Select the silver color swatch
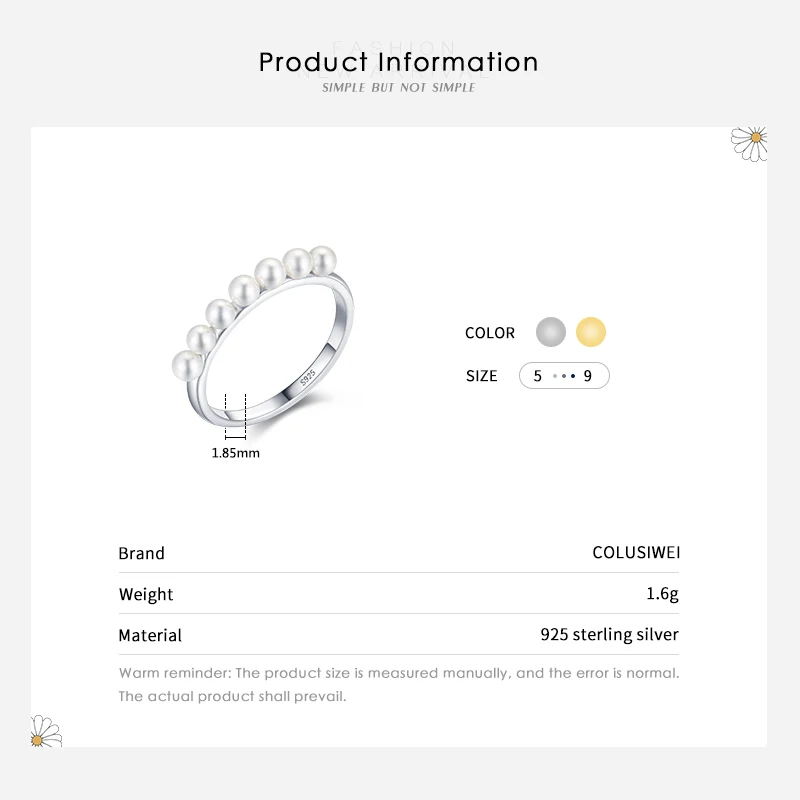The width and height of the screenshot is (800, 800). 551,332
